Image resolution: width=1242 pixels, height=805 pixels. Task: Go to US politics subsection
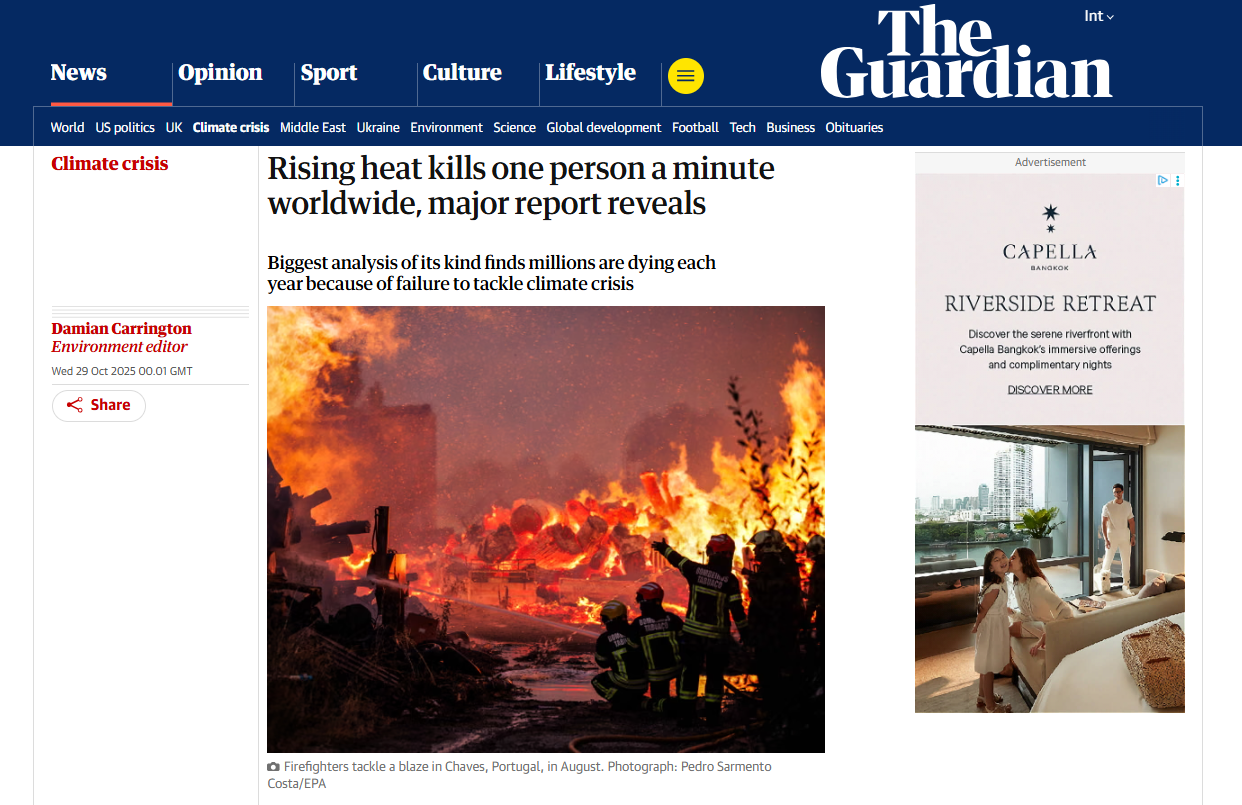coord(125,127)
